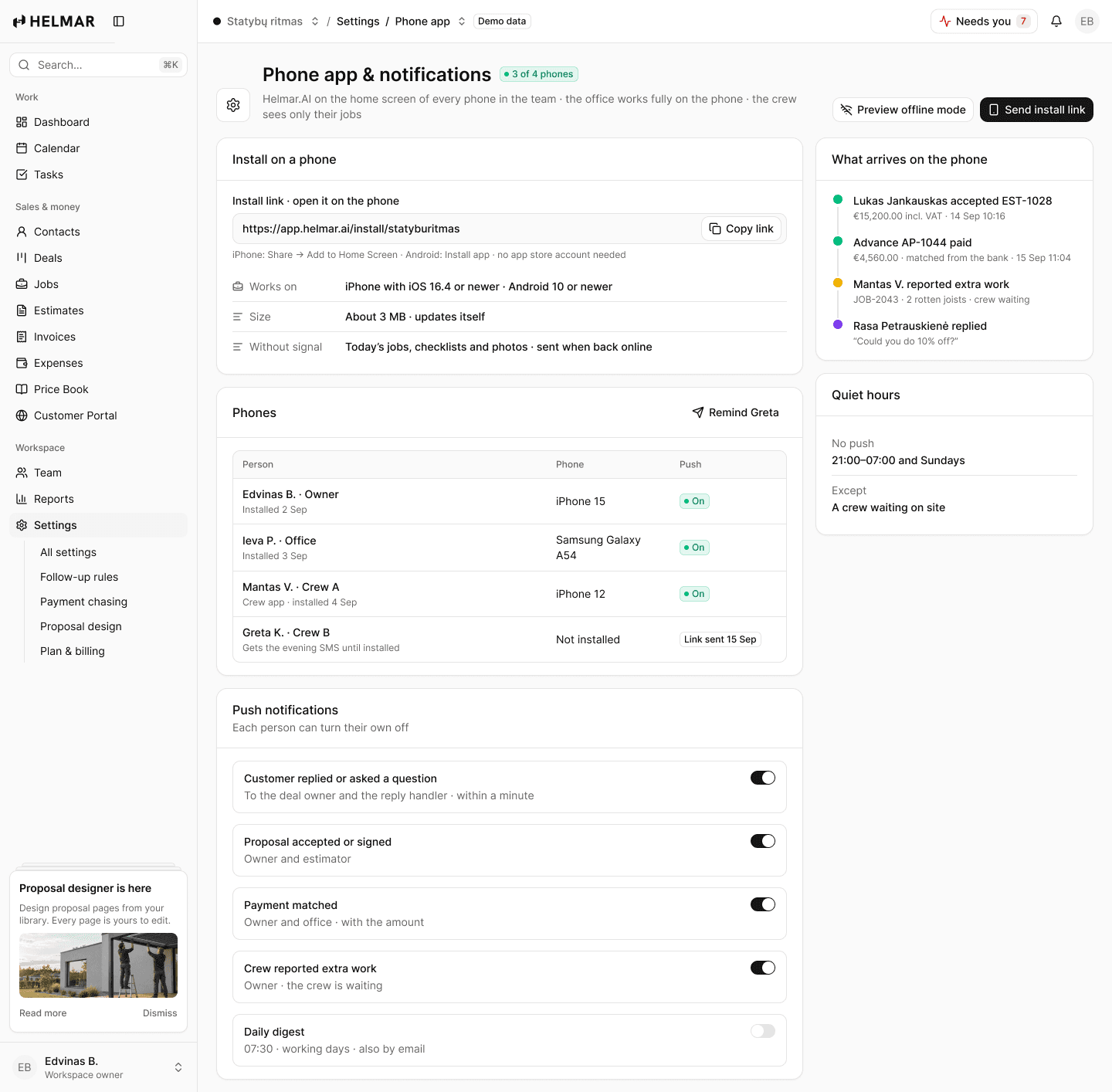Open the notifications bell
Screen dimensions: 1112x1092
[x=1056, y=22]
